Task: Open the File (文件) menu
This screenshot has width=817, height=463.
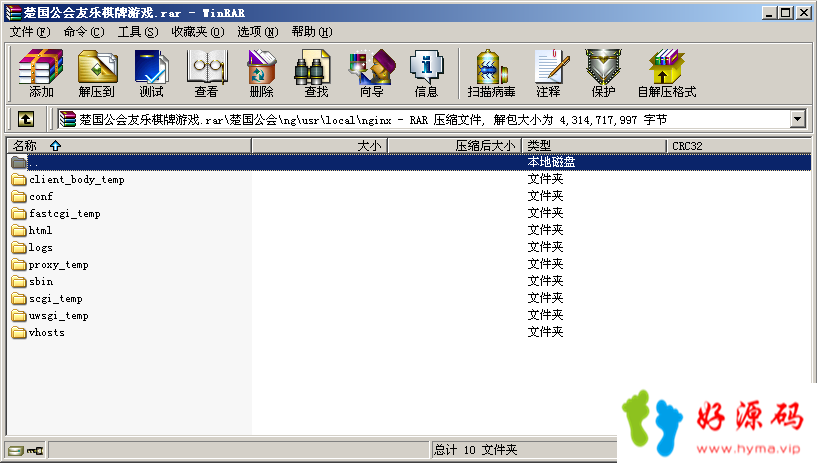Action: (30, 32)
